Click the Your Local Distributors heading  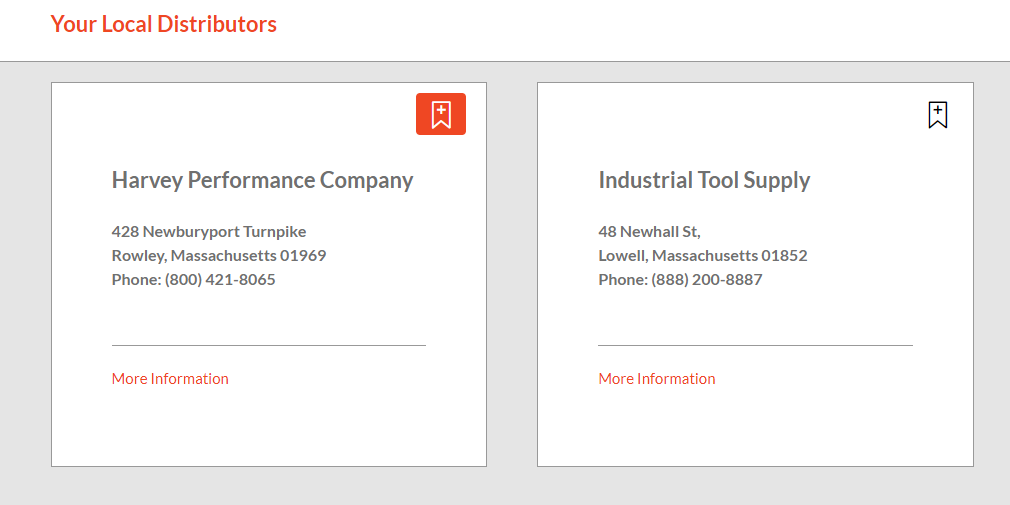point(163,24)
